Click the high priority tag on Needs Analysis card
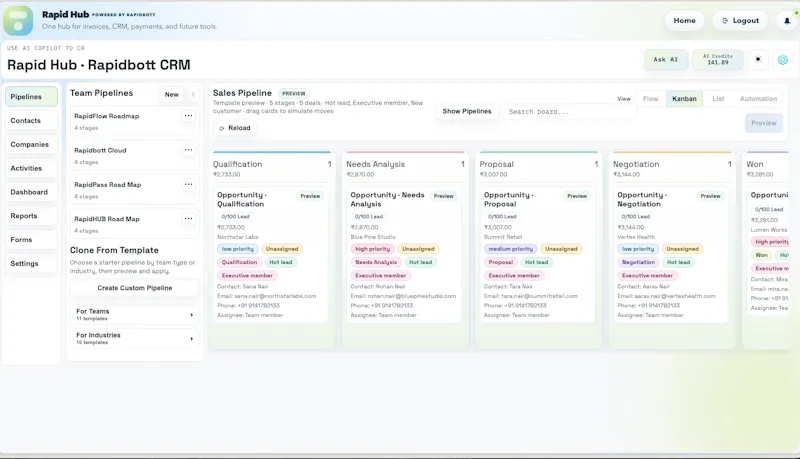This screenshot has height=459, width=800. click(372, 249)
